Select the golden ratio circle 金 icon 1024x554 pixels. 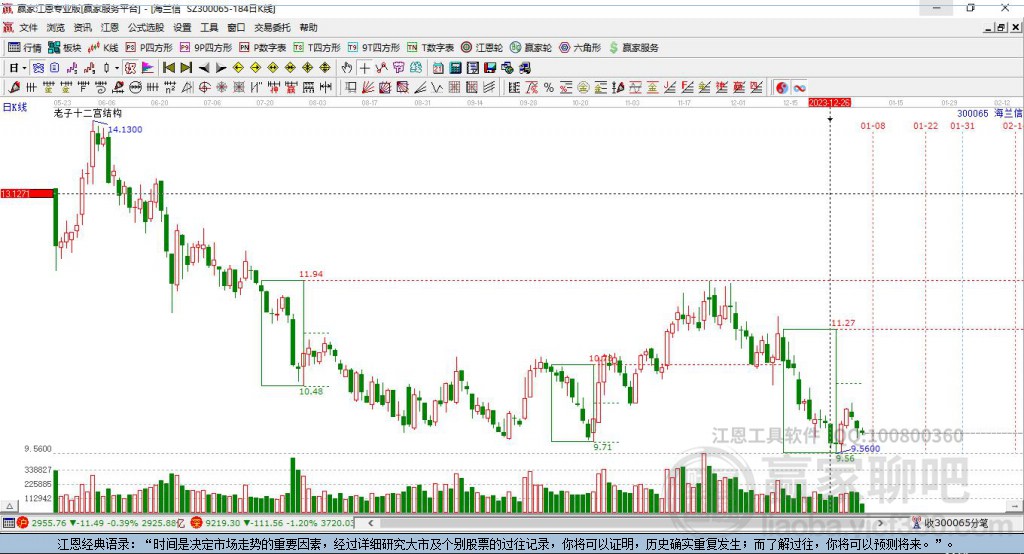(x=583, y=88)
